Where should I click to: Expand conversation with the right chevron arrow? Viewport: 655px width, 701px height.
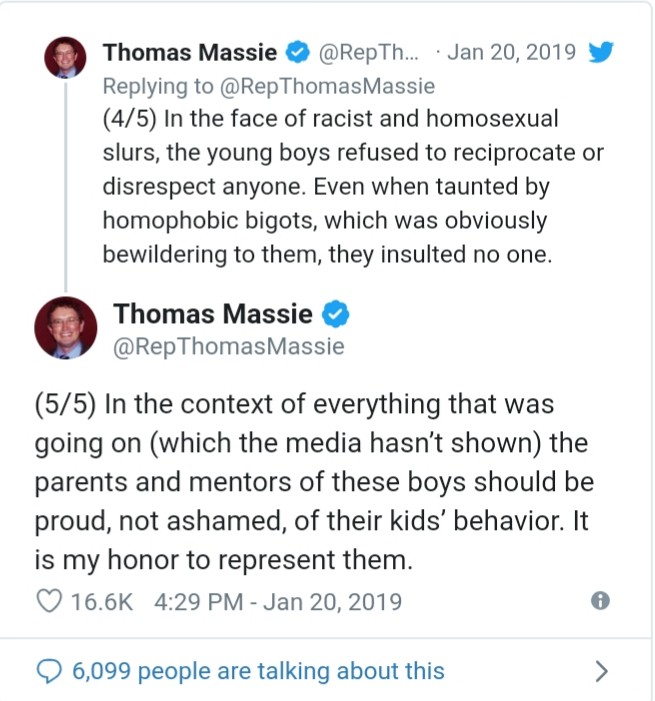[x=601, y=671]
